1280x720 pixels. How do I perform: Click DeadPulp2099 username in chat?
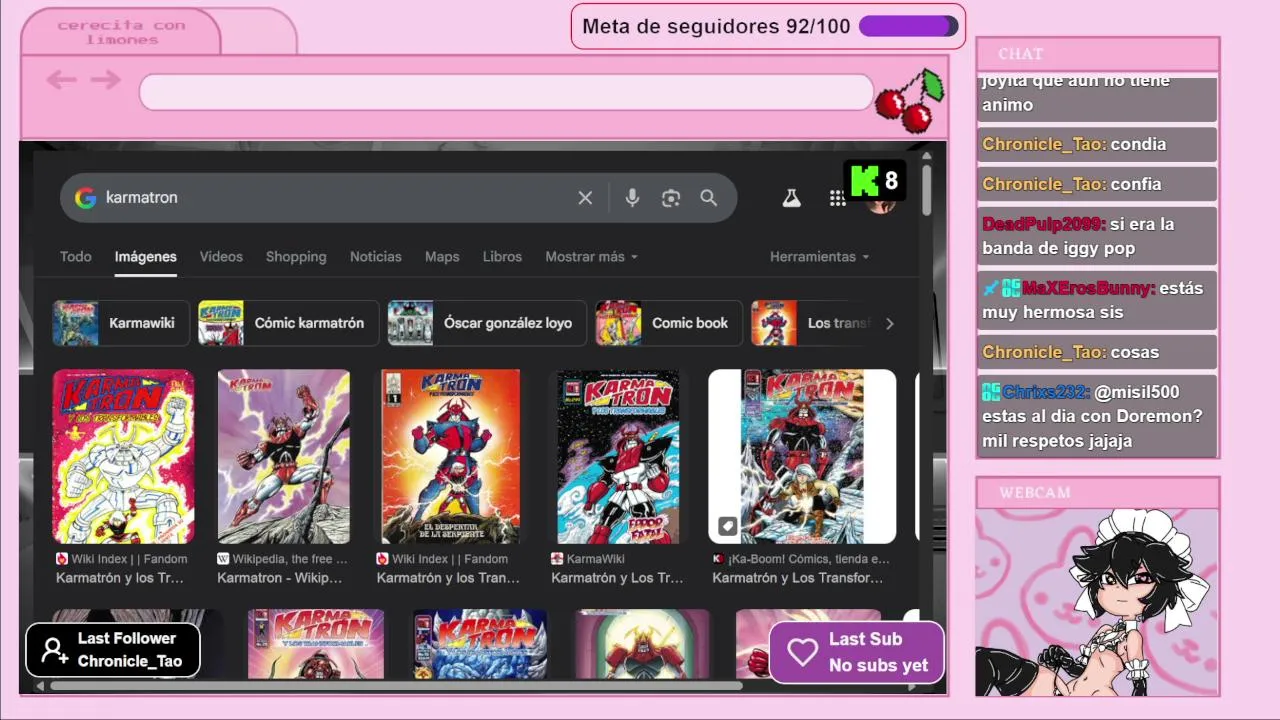(x=1044, y=224)
